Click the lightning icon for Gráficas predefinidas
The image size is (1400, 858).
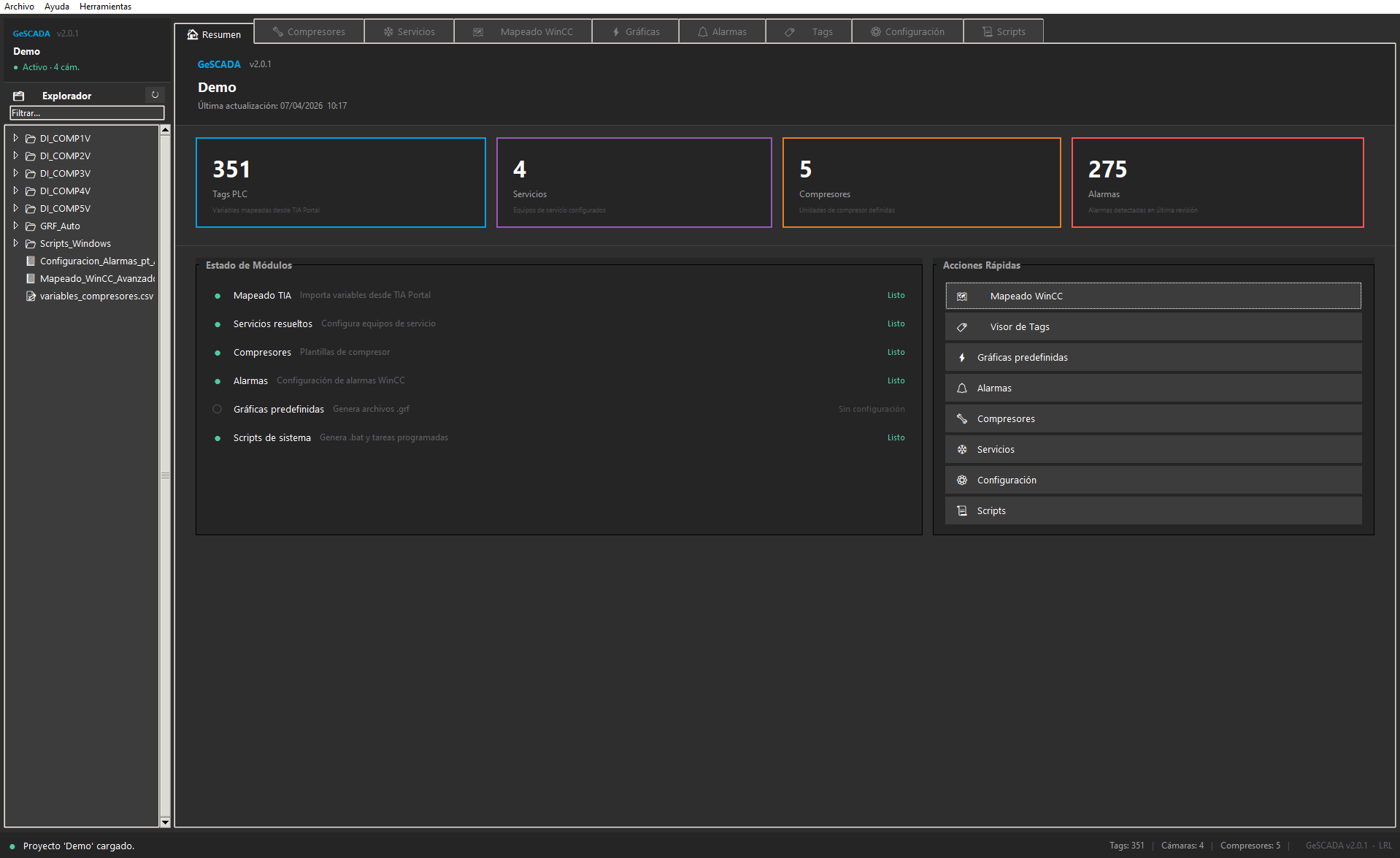[x=962, y=357]
